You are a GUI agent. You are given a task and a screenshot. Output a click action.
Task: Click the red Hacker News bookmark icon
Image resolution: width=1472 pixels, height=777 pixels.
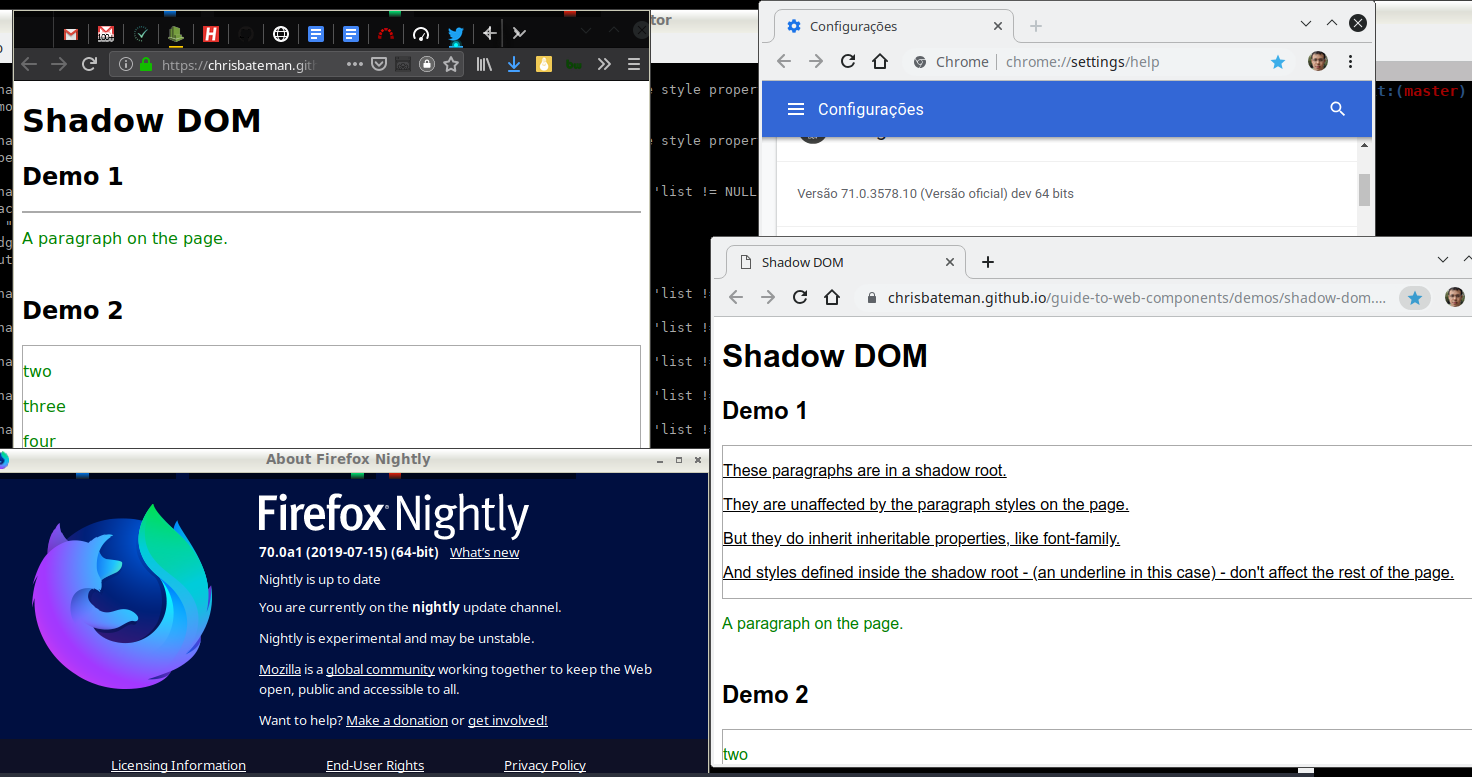click(x=211, y=33)
